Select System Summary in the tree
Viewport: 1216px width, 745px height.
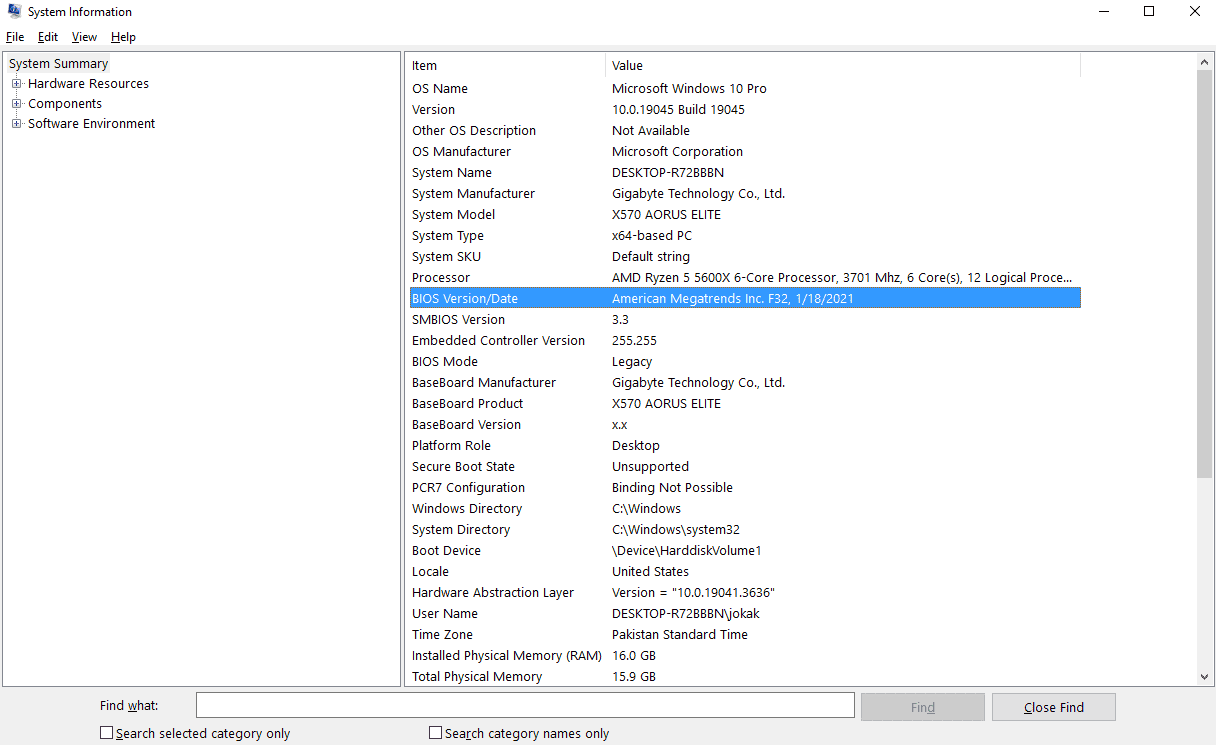58,63
